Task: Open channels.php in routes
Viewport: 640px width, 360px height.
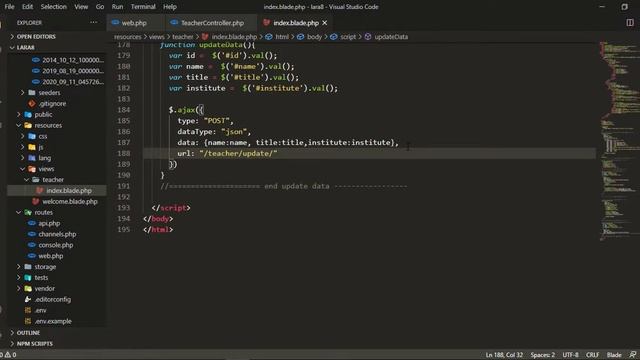Action: [57, 234]
